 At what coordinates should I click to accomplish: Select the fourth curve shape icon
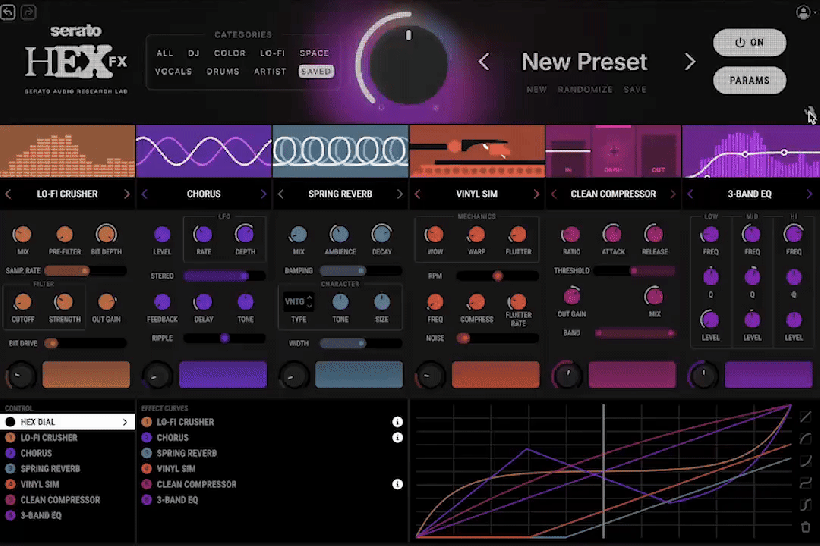[x=805, y=482]
